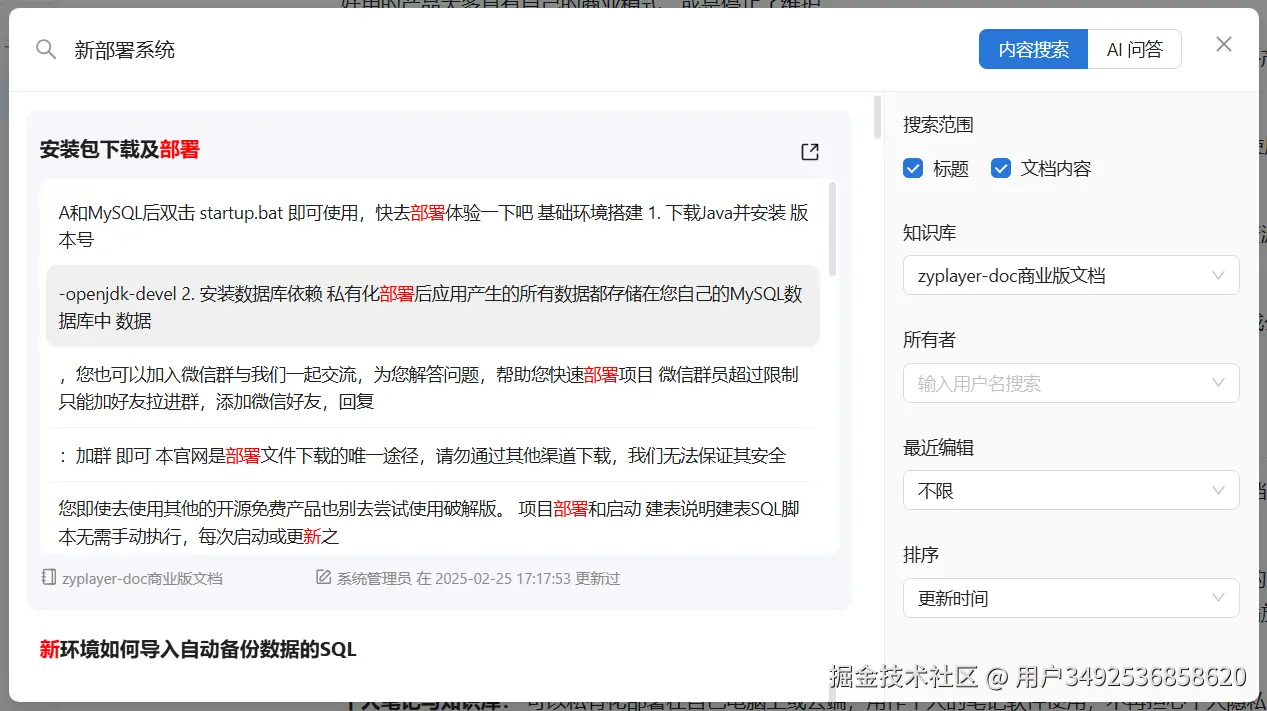
Task: Select the snippet starting with A和MySQL后双击 startup.bat
Action: coord(433,226)
